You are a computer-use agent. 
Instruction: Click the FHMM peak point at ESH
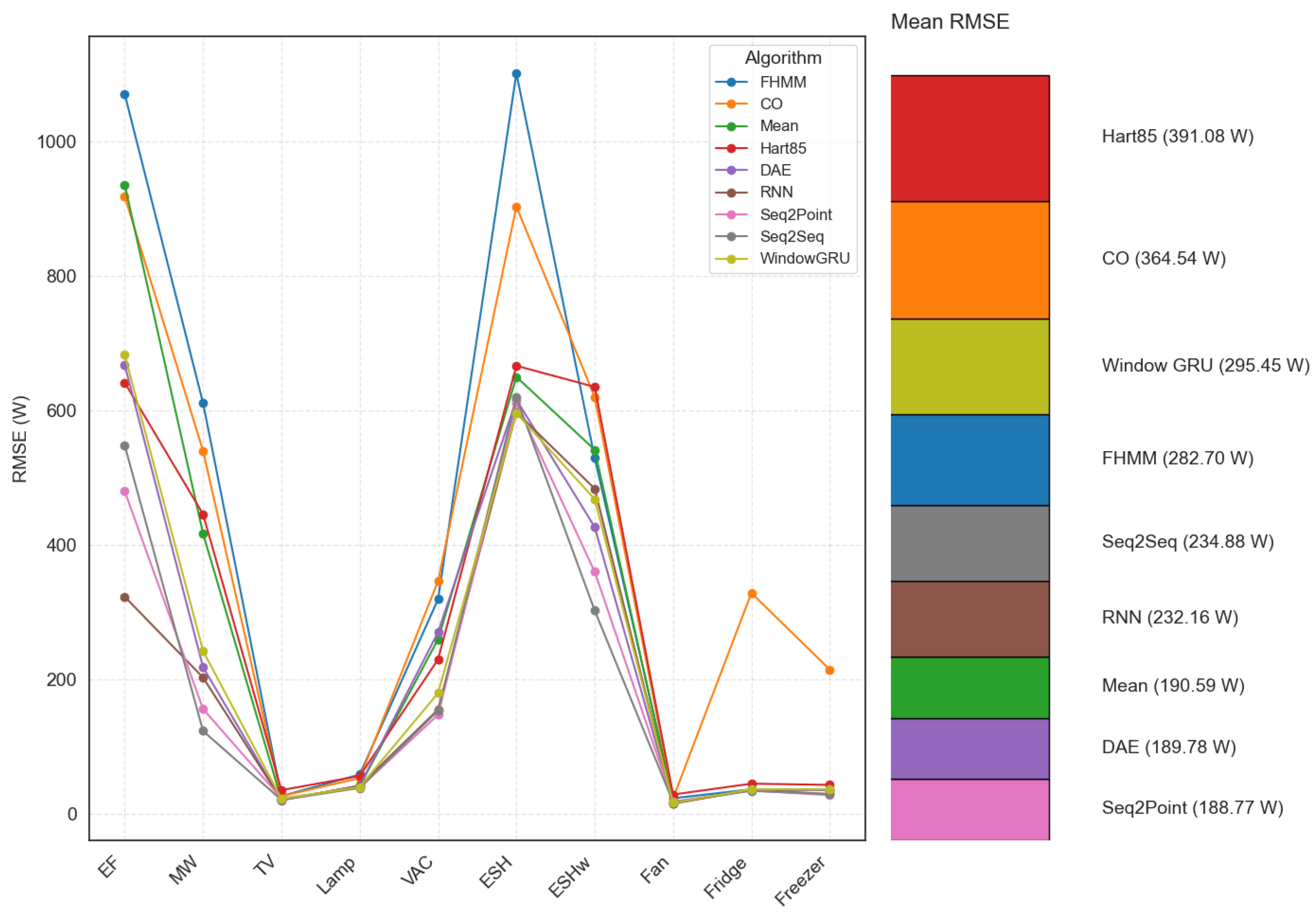pos(516,74)
